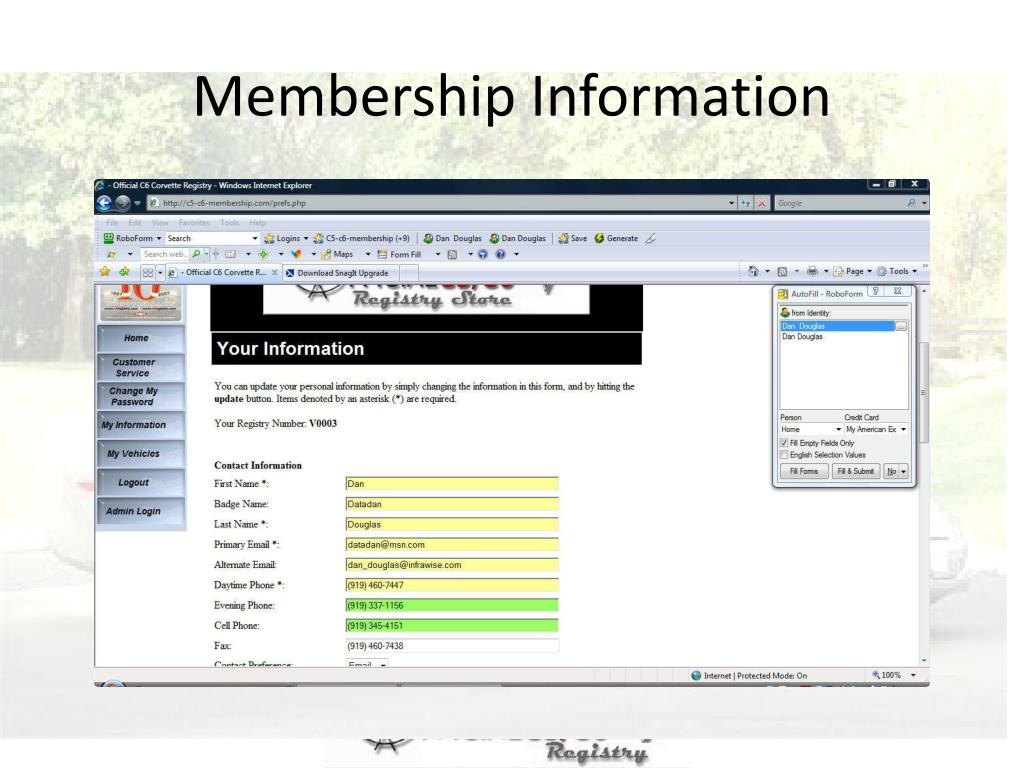The height and width of the screenshot is (768, 1024).
Task: Click the Logout sidebar button
Action: [x=140, y=483]
